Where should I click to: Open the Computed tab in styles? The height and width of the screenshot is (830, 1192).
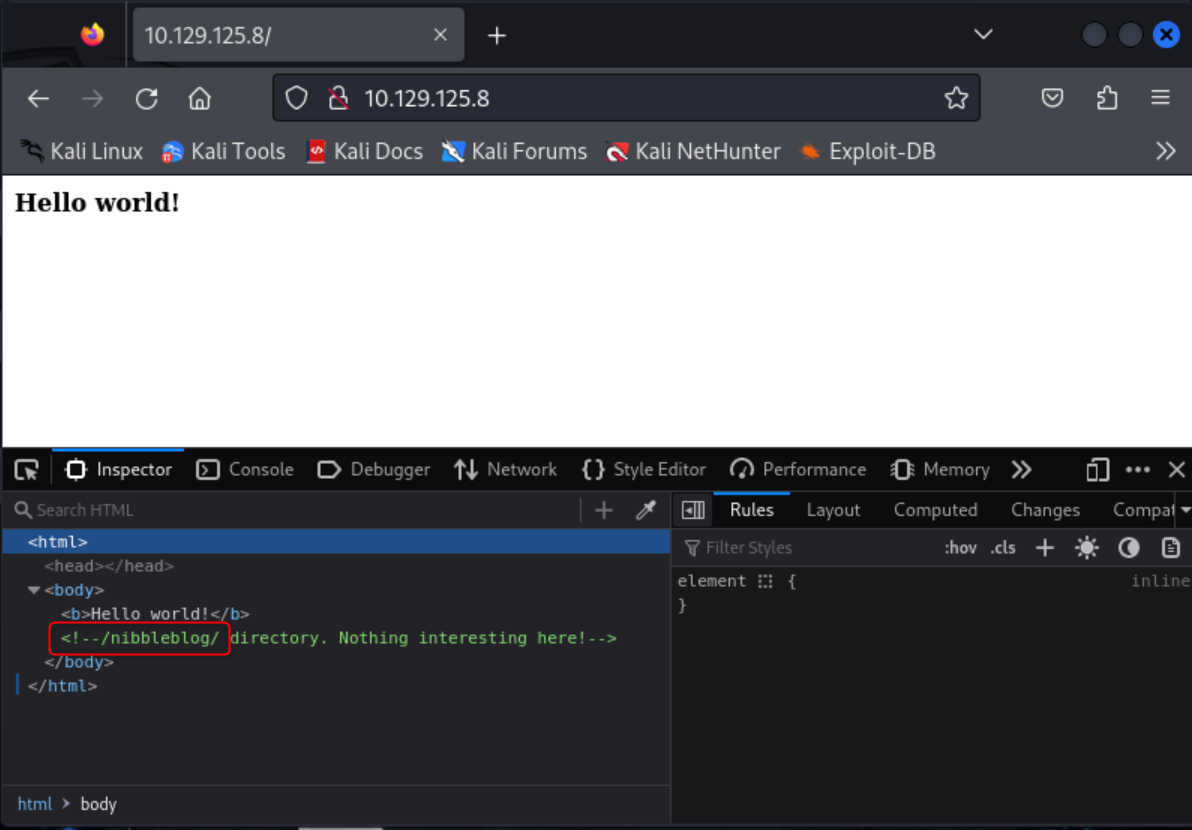click(x=935, y=510)
